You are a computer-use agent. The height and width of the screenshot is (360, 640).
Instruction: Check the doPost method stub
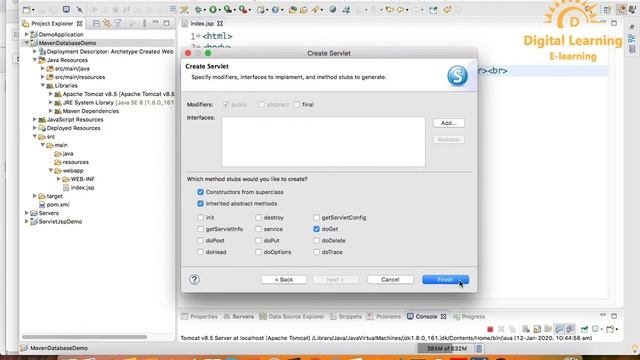(x=200, y=240)
